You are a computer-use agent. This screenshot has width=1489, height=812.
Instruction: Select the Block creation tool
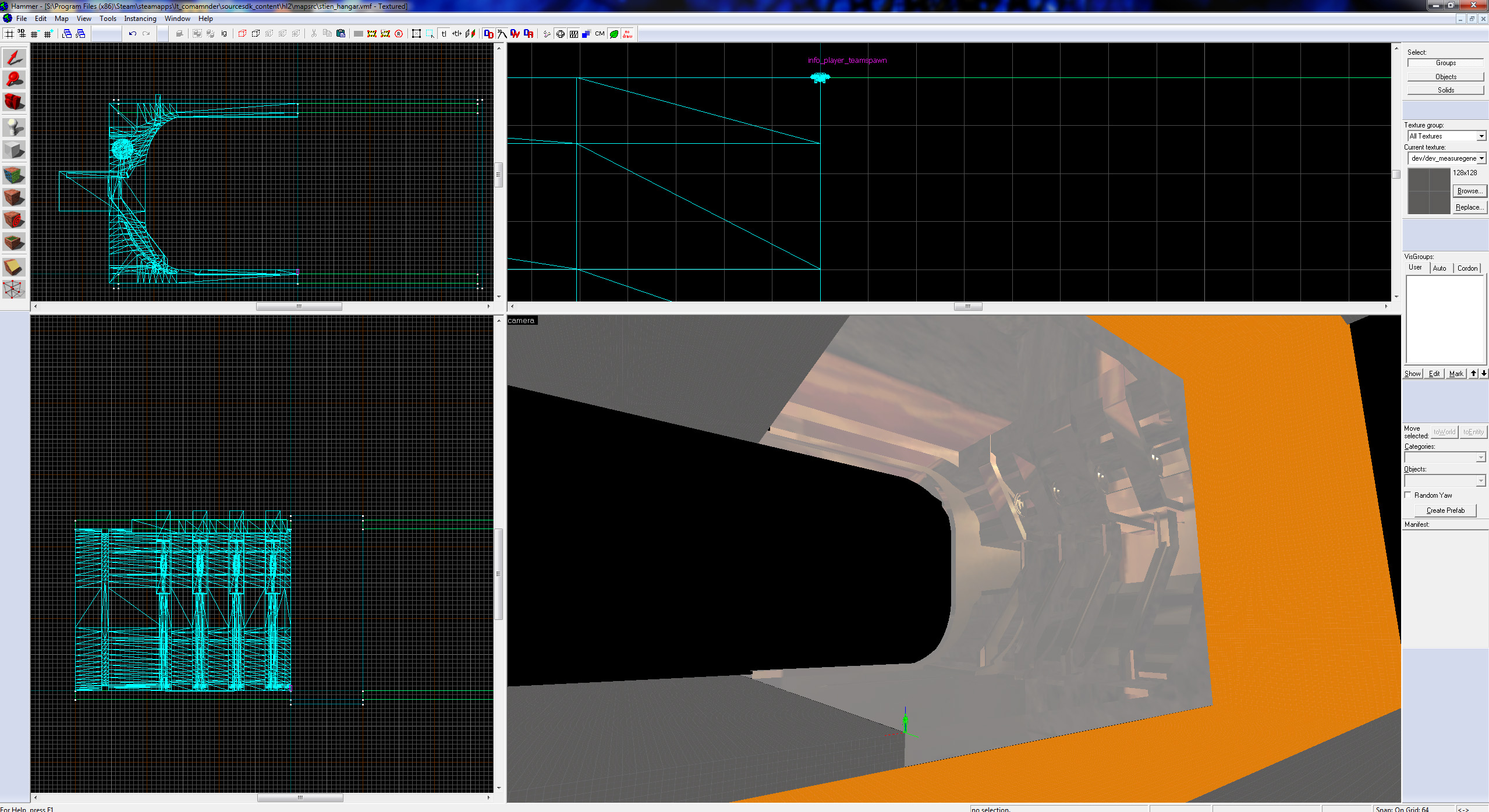click(14, 150)
